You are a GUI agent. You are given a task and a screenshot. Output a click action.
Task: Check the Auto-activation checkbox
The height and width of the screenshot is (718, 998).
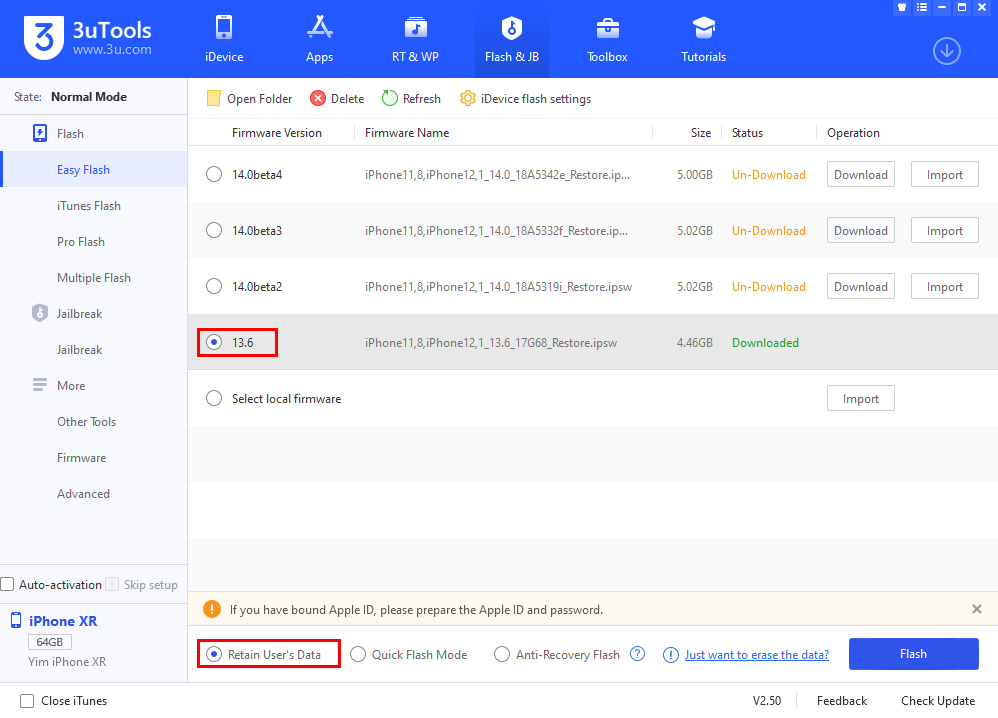(x=8, y=585)
